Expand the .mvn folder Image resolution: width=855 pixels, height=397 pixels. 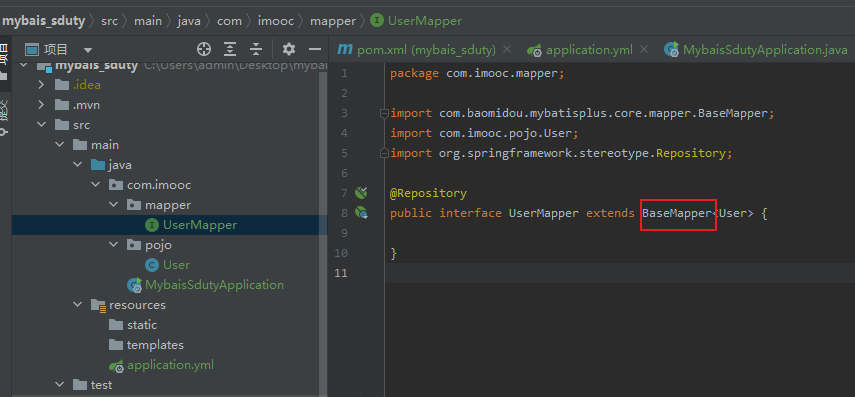tap(41, 105)
